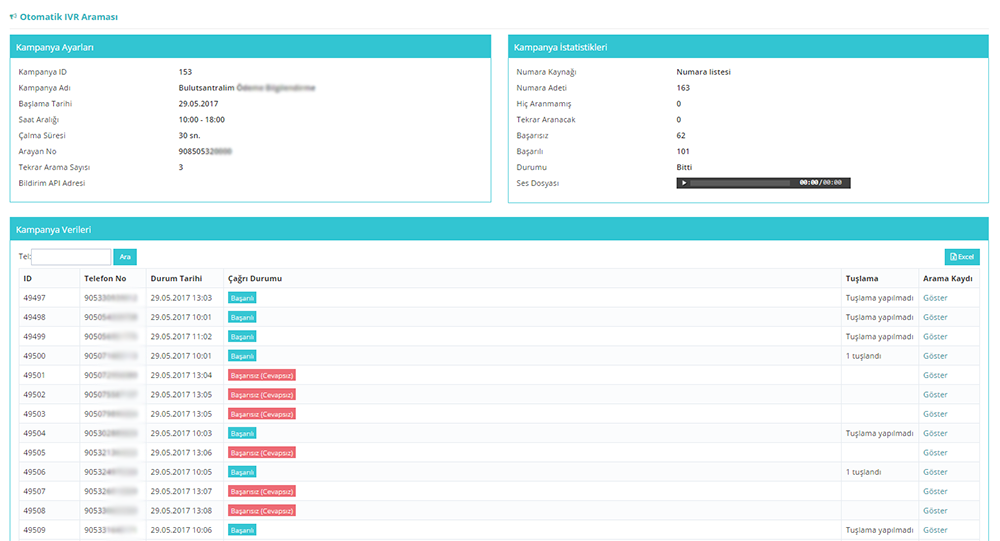Click the ID column header
The width and height of the screenshot is (1000, 541).
point(28,278)
